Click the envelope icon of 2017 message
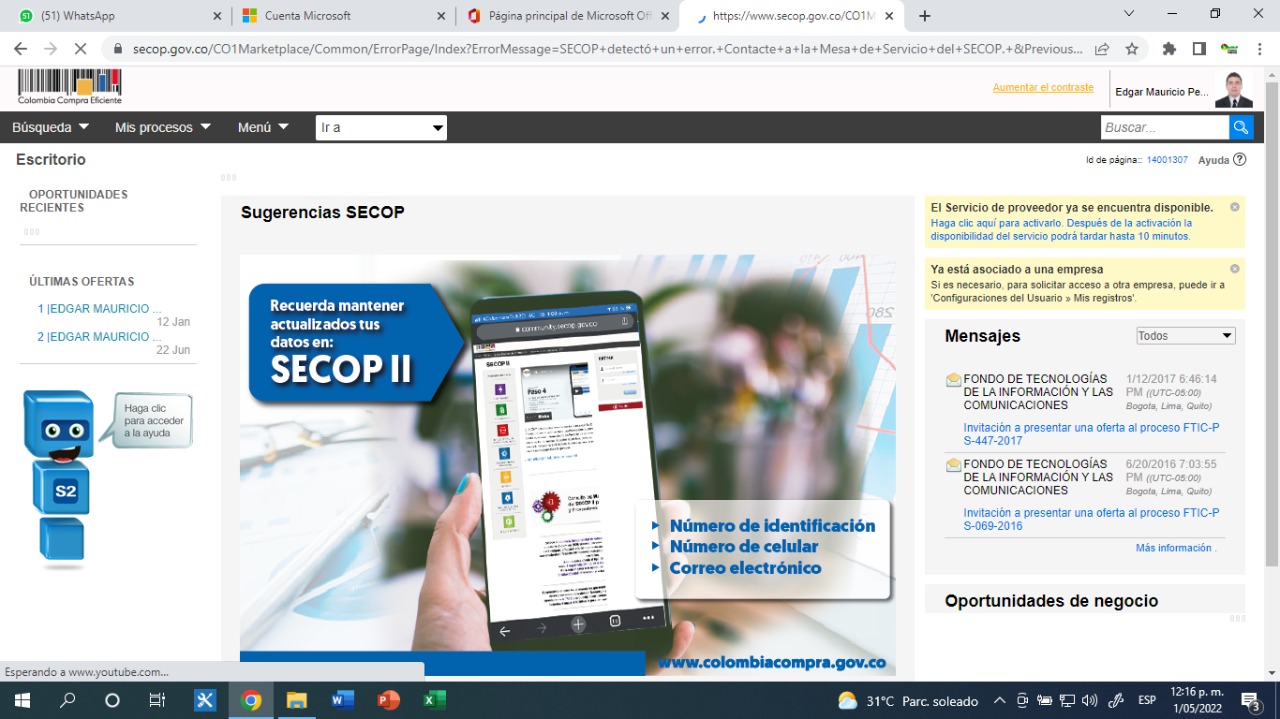 pyautogui.click(x=953, y=380)
